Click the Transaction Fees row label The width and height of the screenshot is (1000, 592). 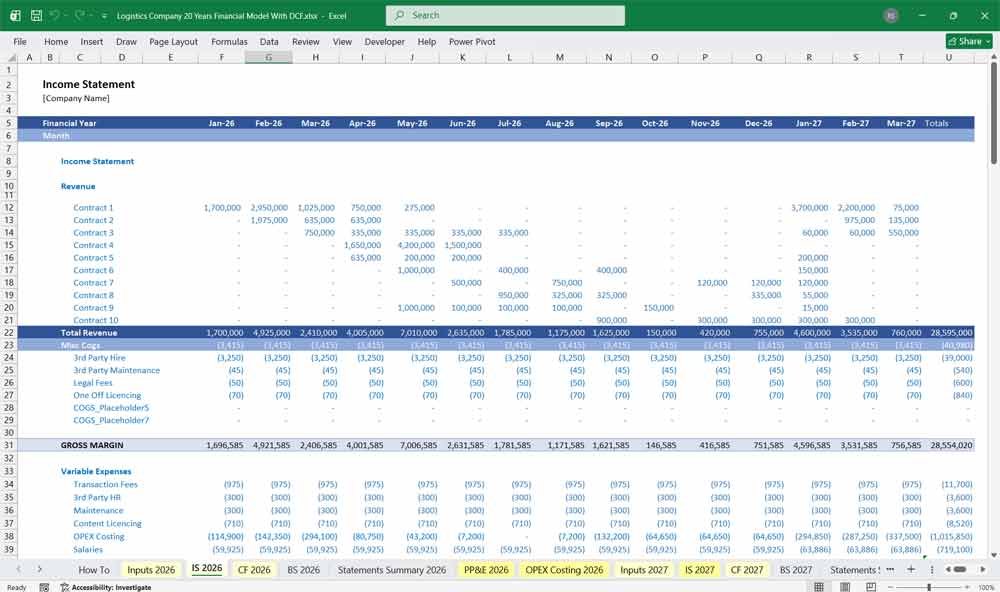[105, 484]
